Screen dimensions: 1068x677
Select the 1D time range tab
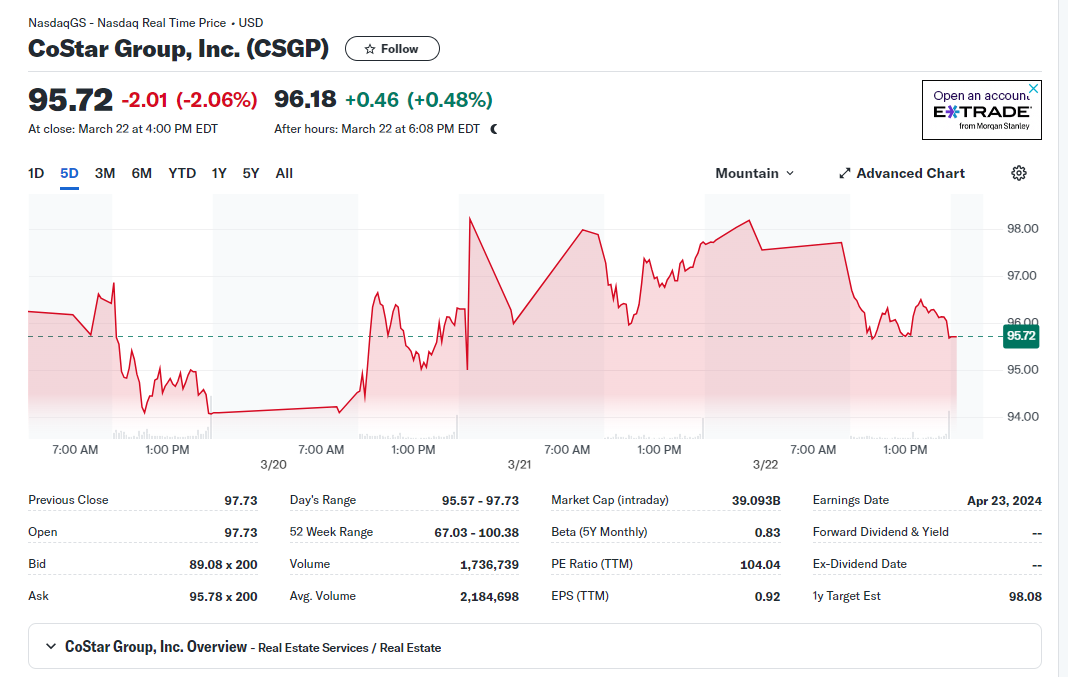(x=36, y=173)
